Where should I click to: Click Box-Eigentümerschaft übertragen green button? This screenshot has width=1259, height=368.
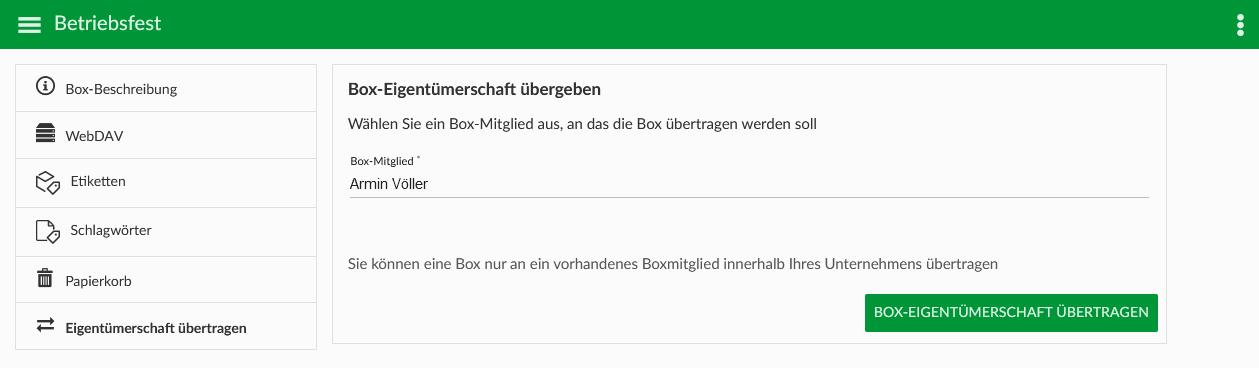coord(1011,312)
